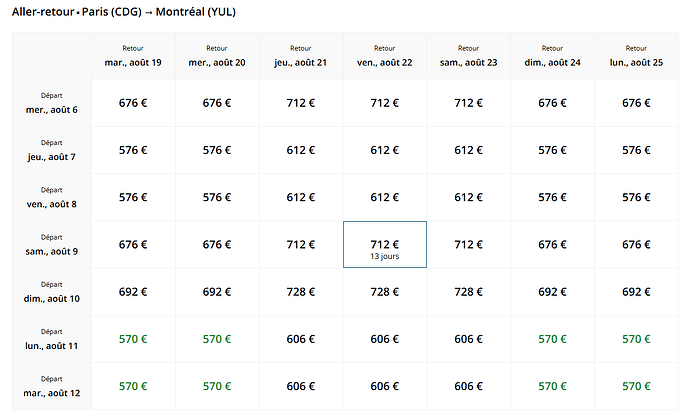Image resolution: width=690 pixels, height=418 pixels.
Task: Select 676 € fare for août 6 to août 19
Action: (133, 103)
